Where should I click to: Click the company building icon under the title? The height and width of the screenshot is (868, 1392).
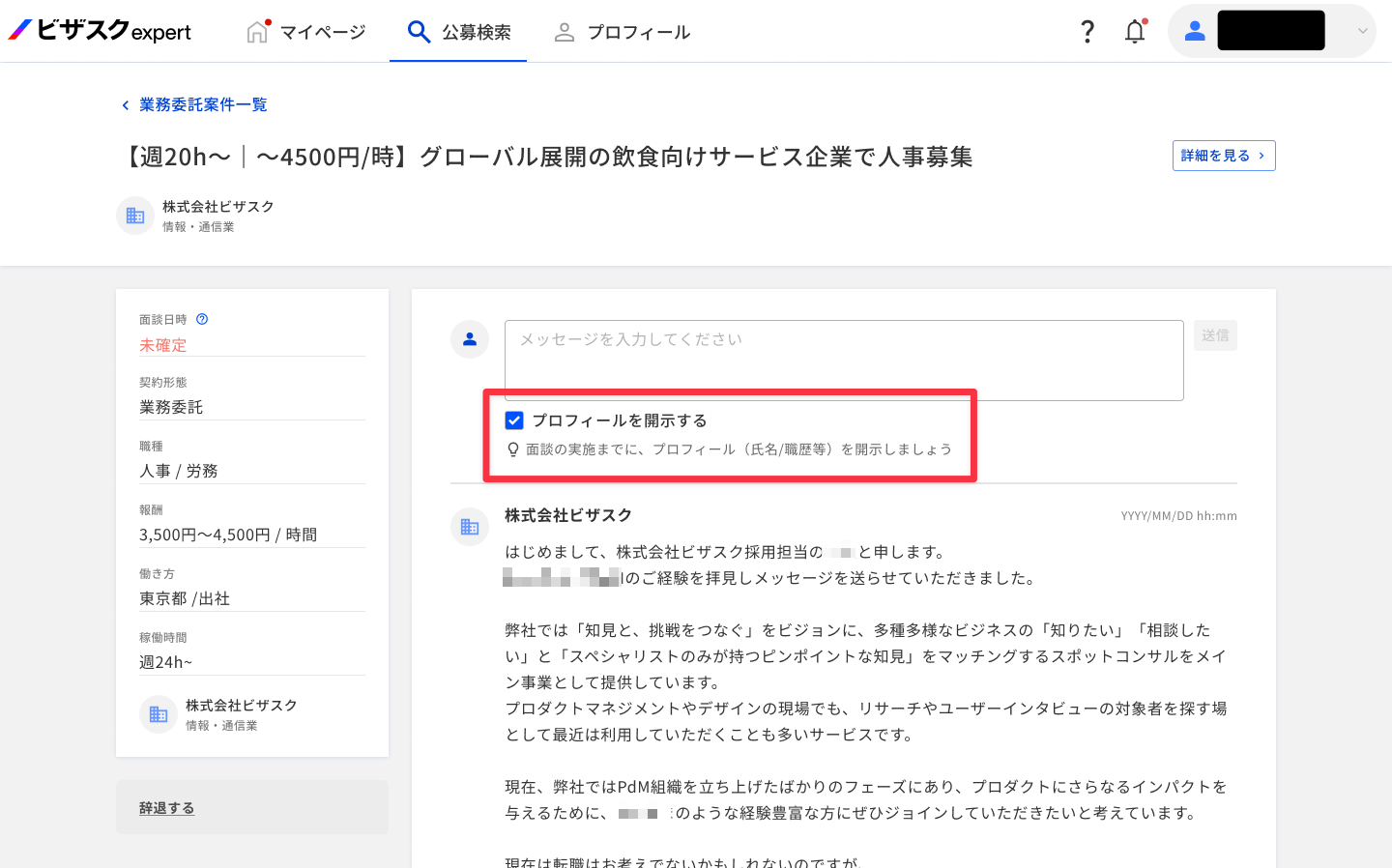tap(135, 216)
